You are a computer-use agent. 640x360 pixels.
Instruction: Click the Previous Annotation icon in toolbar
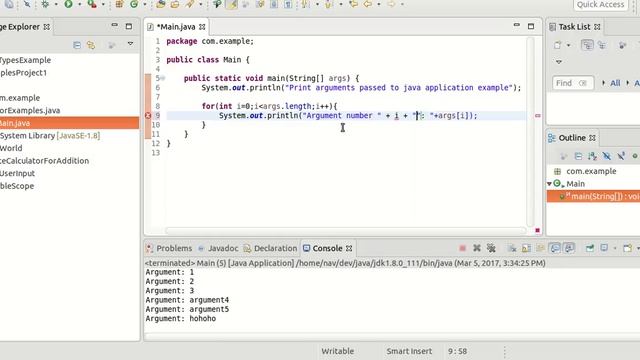pyautogui.click(x=329, y=4)
